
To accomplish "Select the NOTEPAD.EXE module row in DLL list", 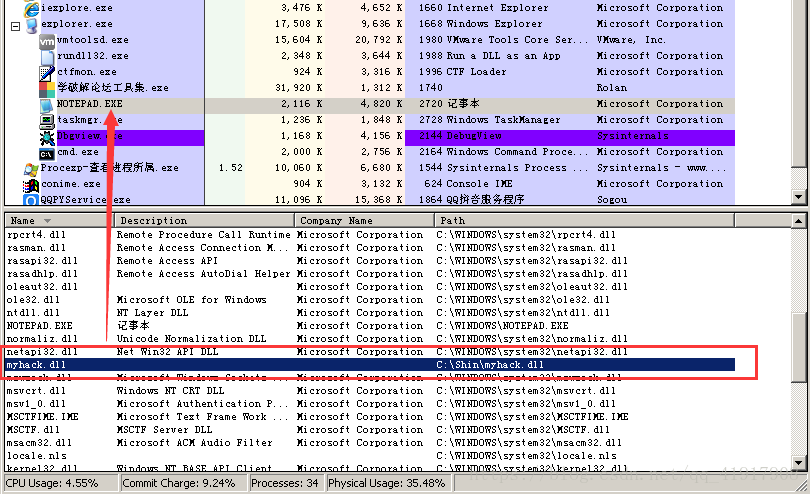I will [369, 326].
